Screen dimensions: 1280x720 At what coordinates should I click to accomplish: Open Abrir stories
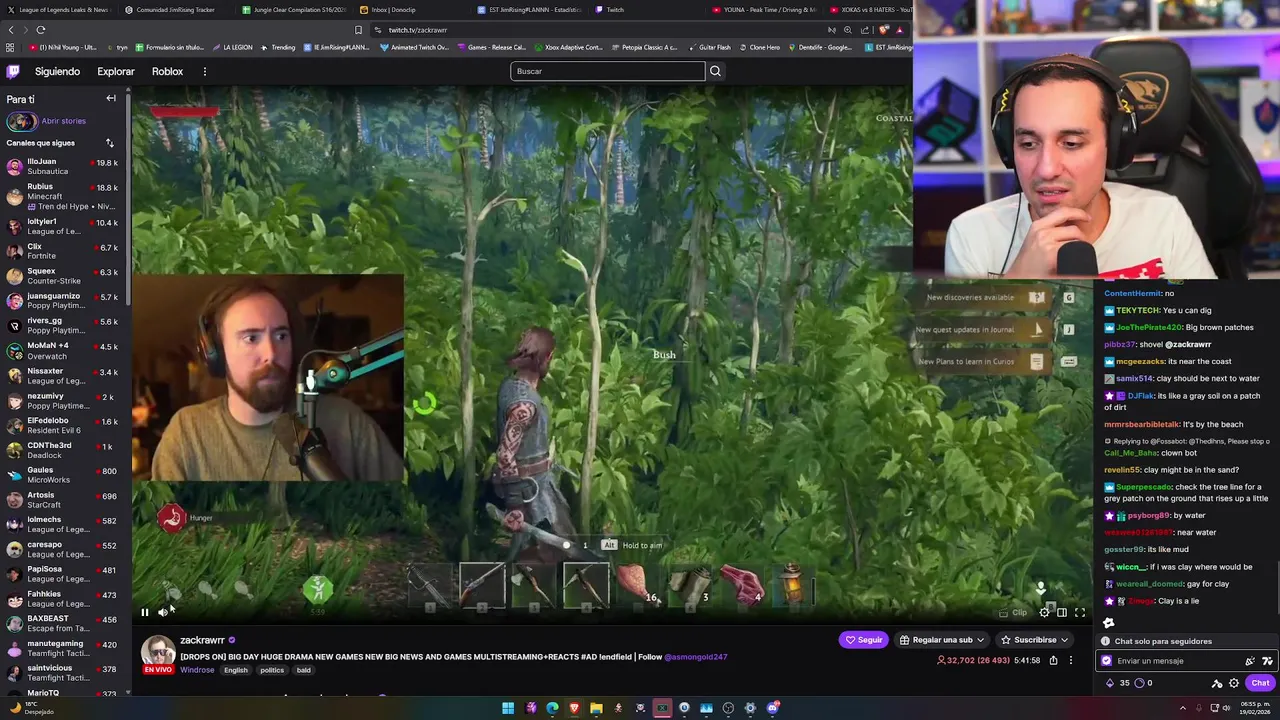pos(46,121)
